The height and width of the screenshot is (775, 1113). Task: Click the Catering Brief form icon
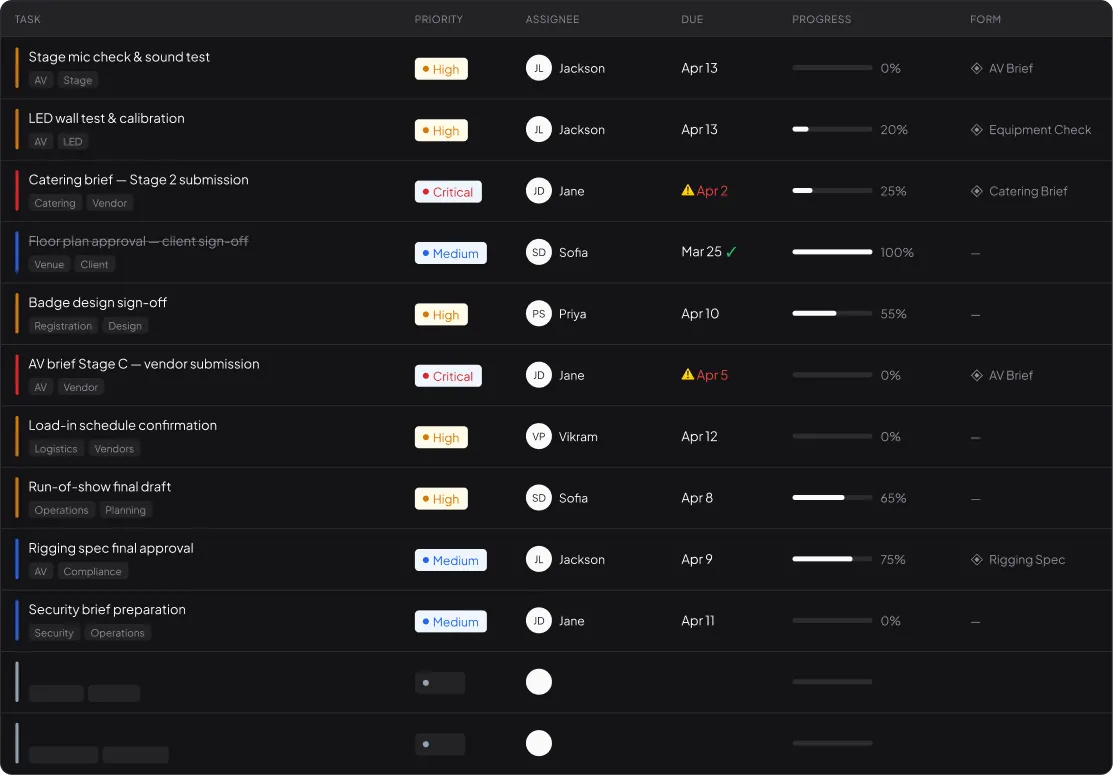977,192
